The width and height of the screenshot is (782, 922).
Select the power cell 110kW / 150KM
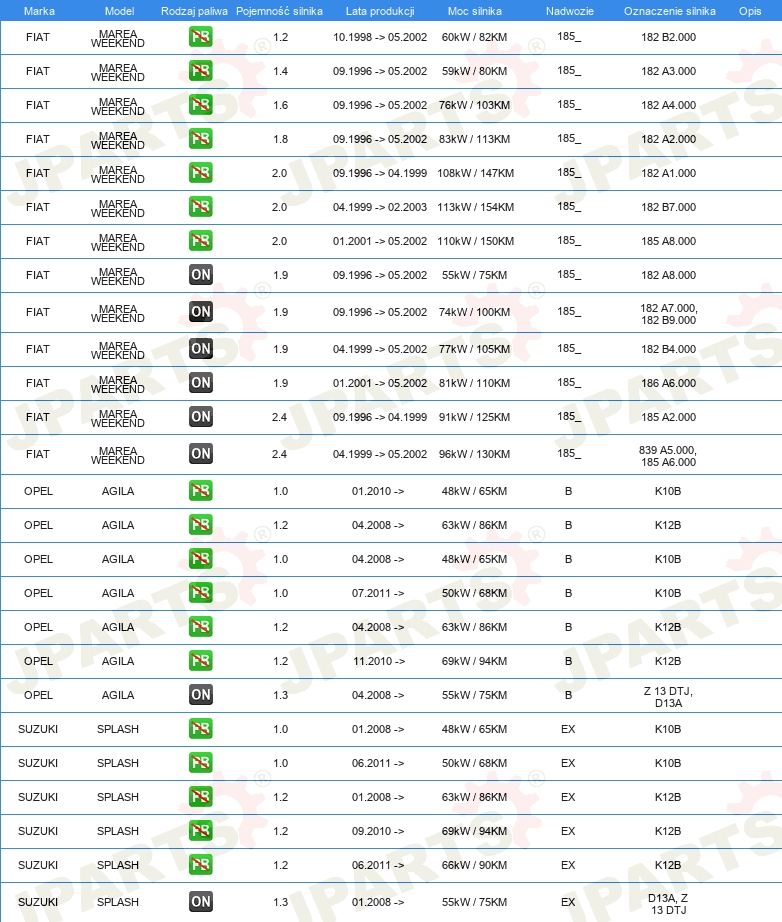pyautogui.click(x=476, y=241)
